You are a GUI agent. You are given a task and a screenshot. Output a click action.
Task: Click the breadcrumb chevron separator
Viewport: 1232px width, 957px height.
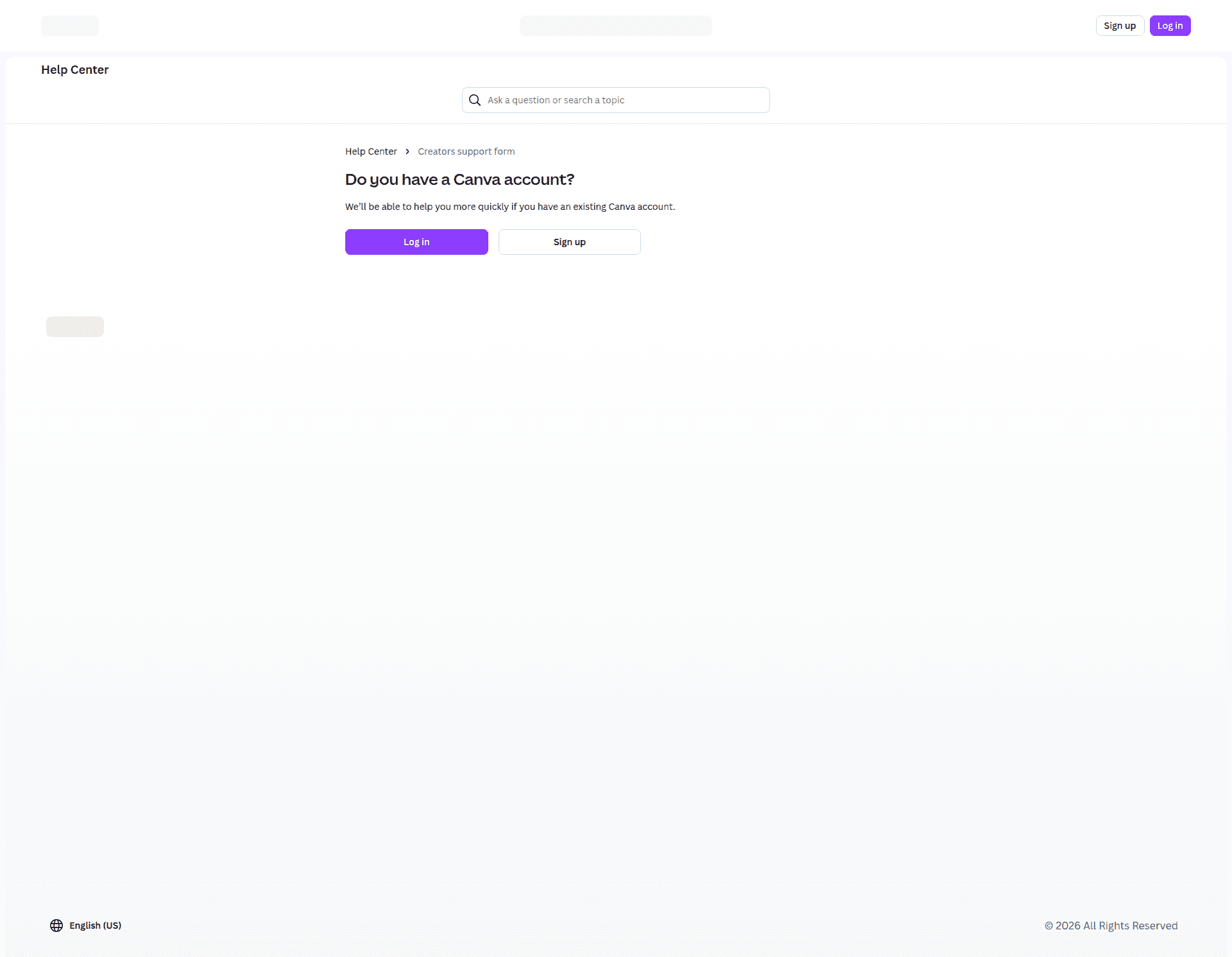pos(407,151)
